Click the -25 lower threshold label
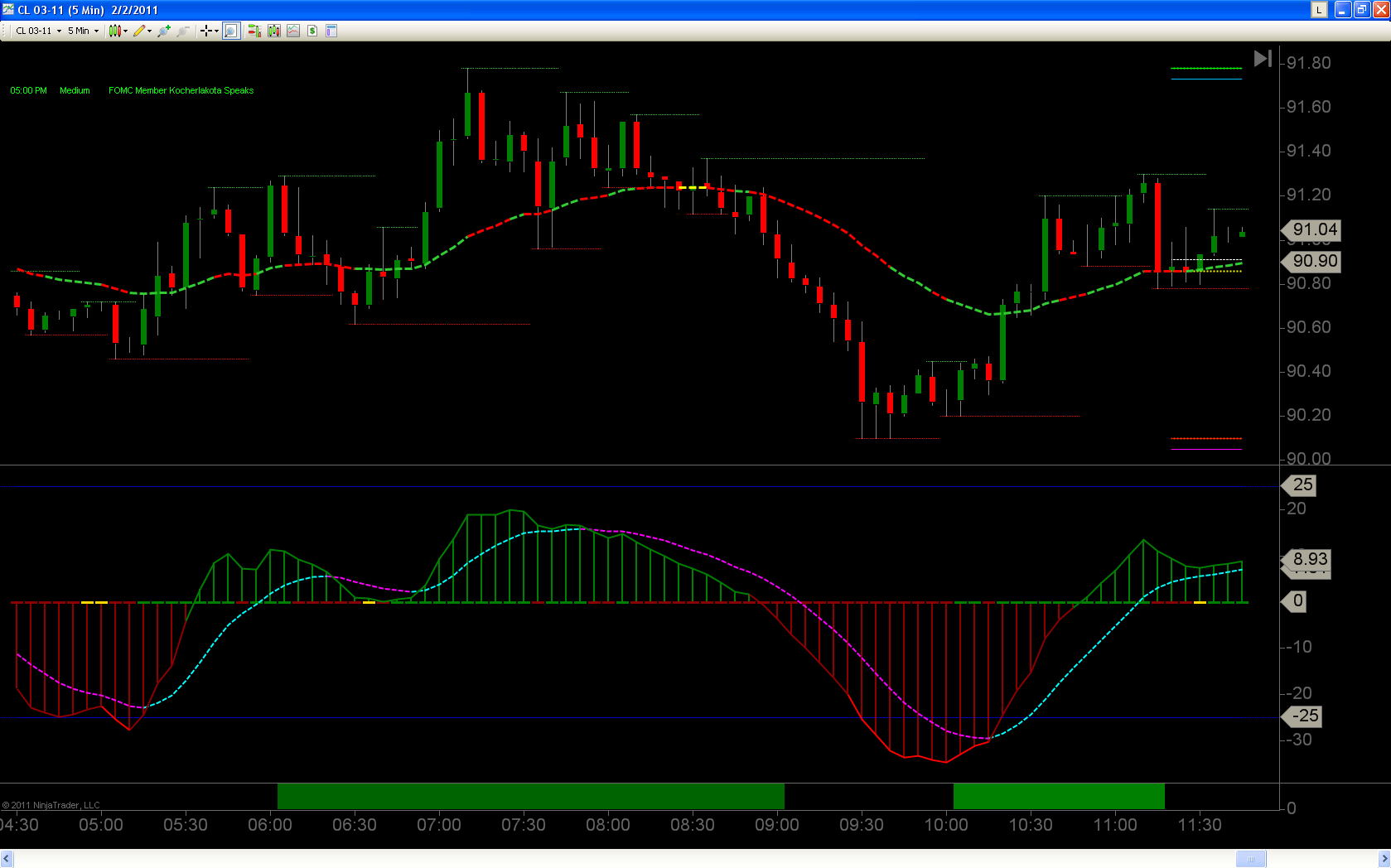 click(1303, 716)
